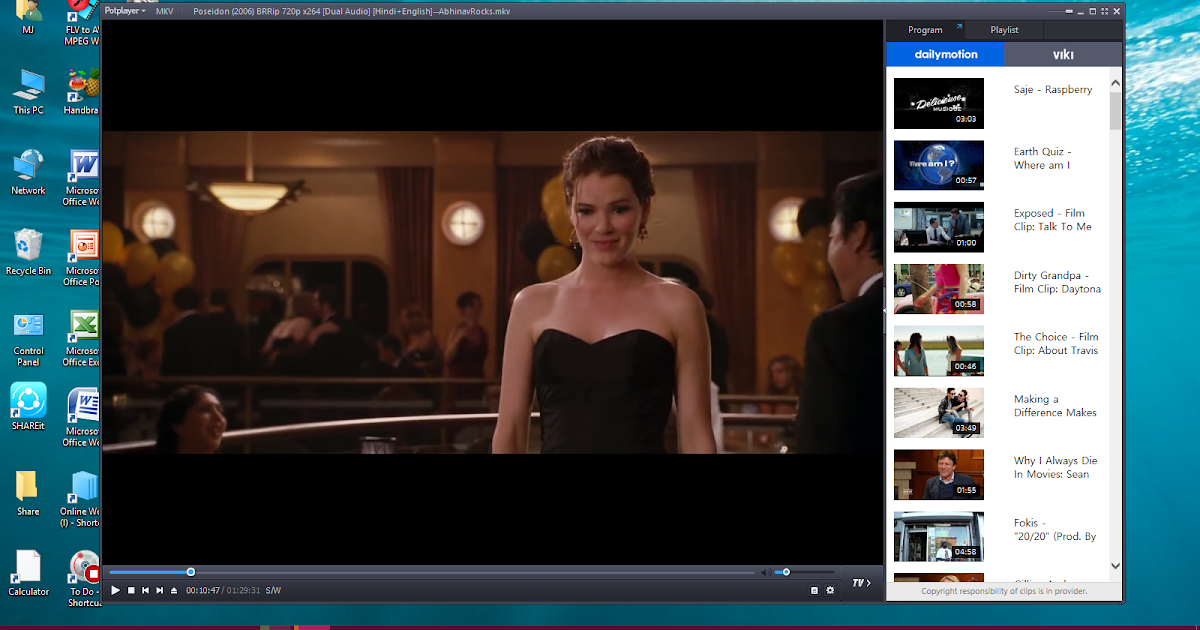The image size is (1200, 630).
Task: Click "Earth Quiz - Where am I" title
Action: click(1043, 159)
